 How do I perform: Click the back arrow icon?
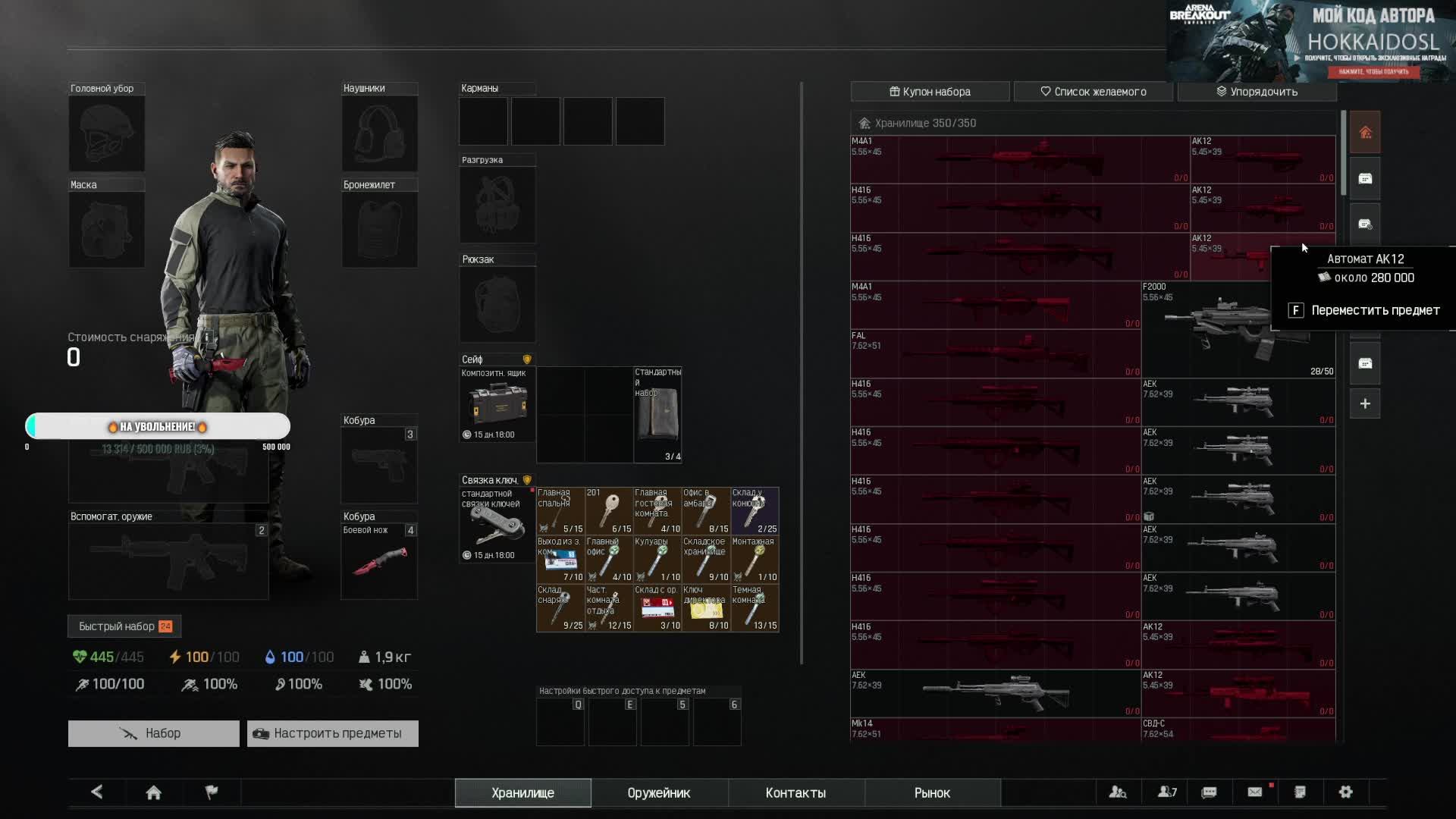pos(97,792)
